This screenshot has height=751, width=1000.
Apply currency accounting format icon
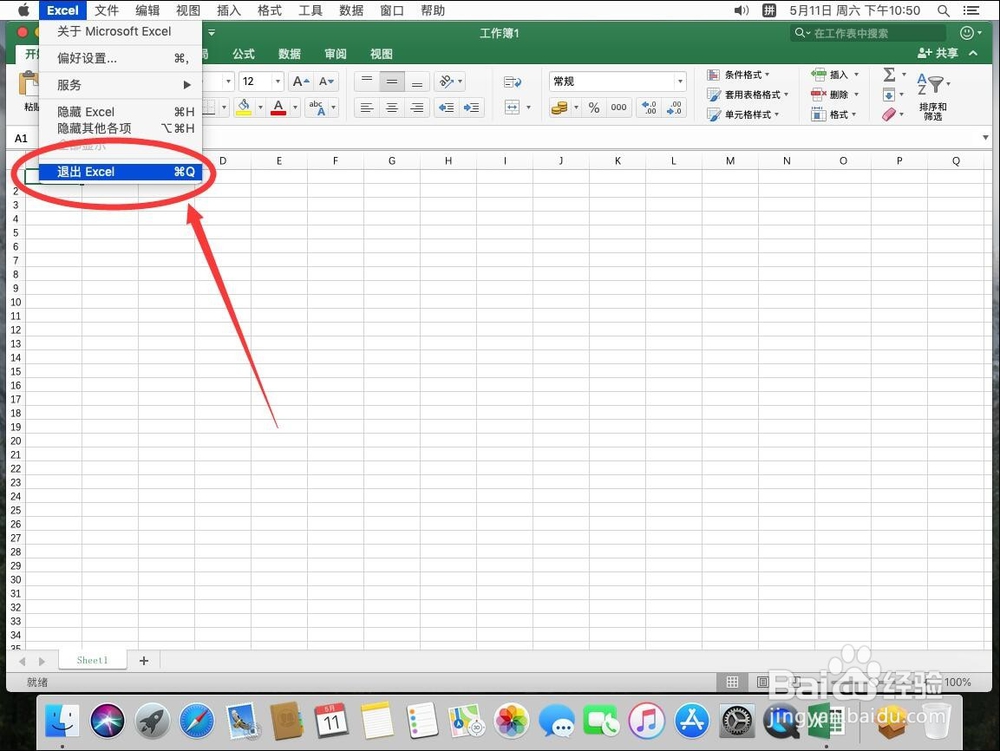pyautogui.click(x=559, y=107)
